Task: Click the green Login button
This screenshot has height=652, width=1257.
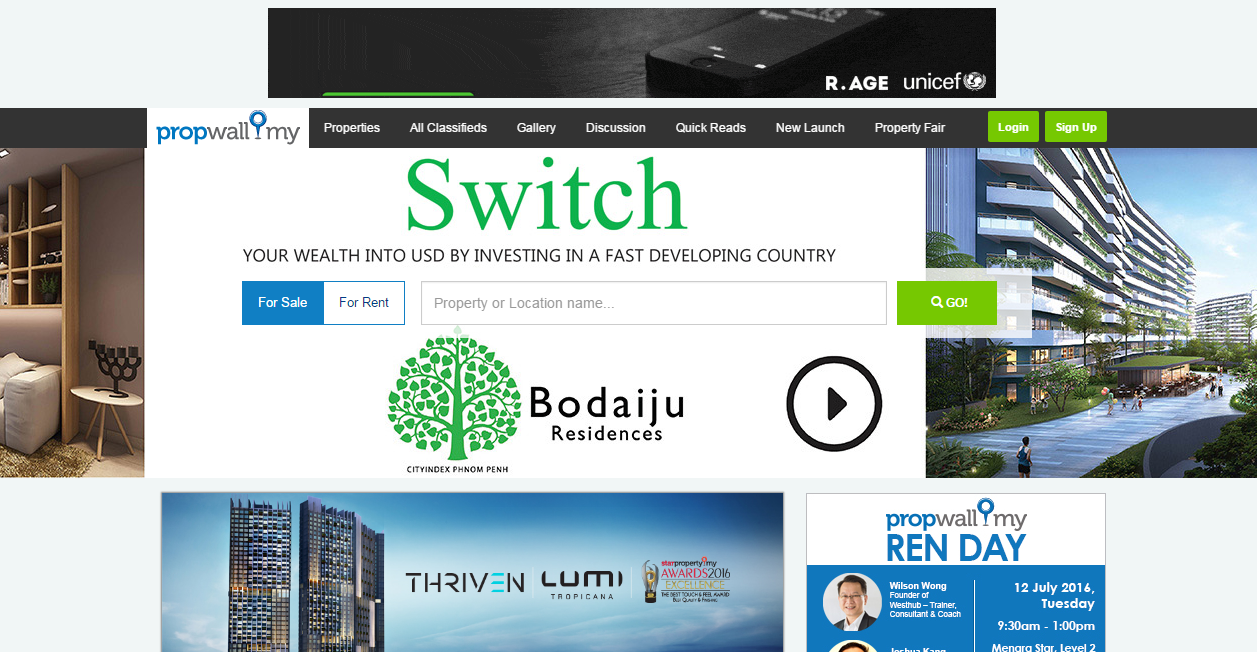Action: click(x=1013, y=127)
